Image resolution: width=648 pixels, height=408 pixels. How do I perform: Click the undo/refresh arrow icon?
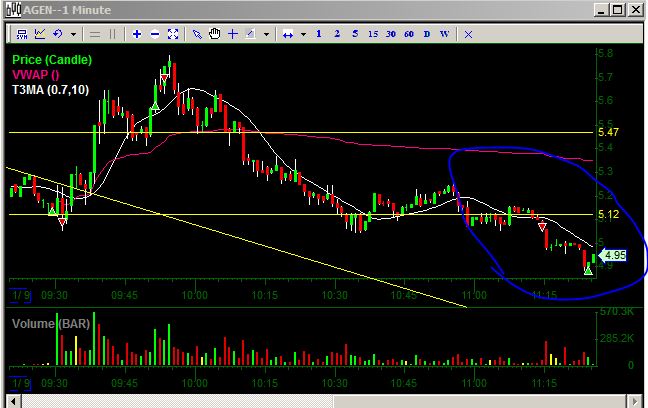[57, 34]
